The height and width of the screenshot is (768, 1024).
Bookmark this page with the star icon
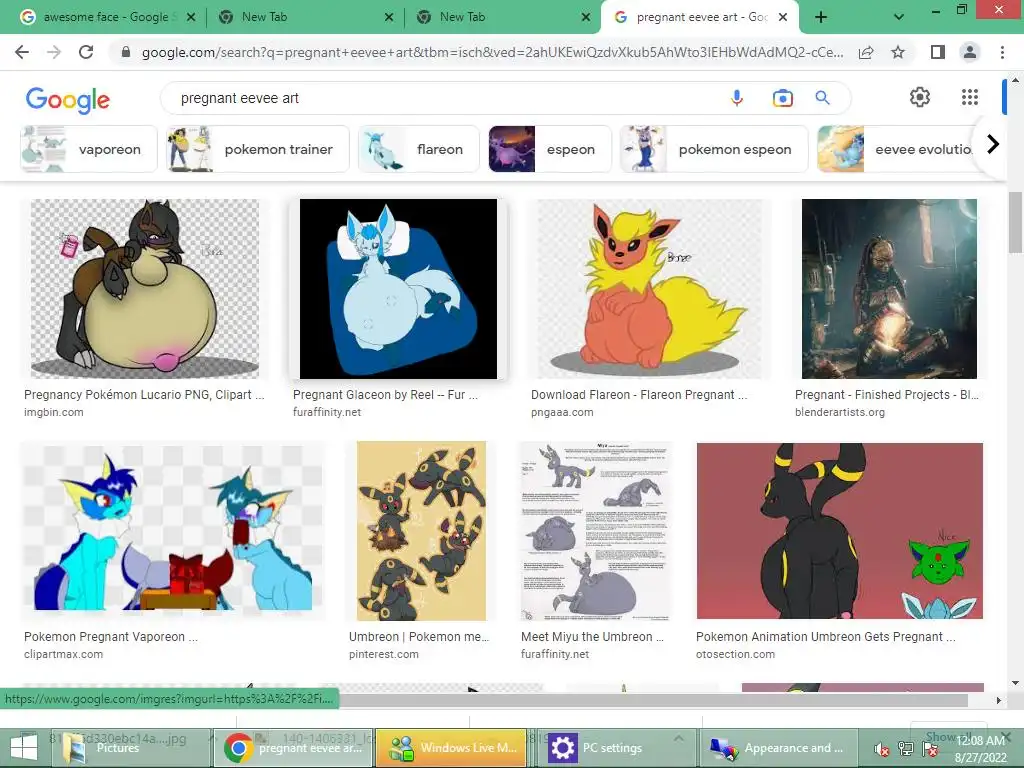(x=898, y=52)
